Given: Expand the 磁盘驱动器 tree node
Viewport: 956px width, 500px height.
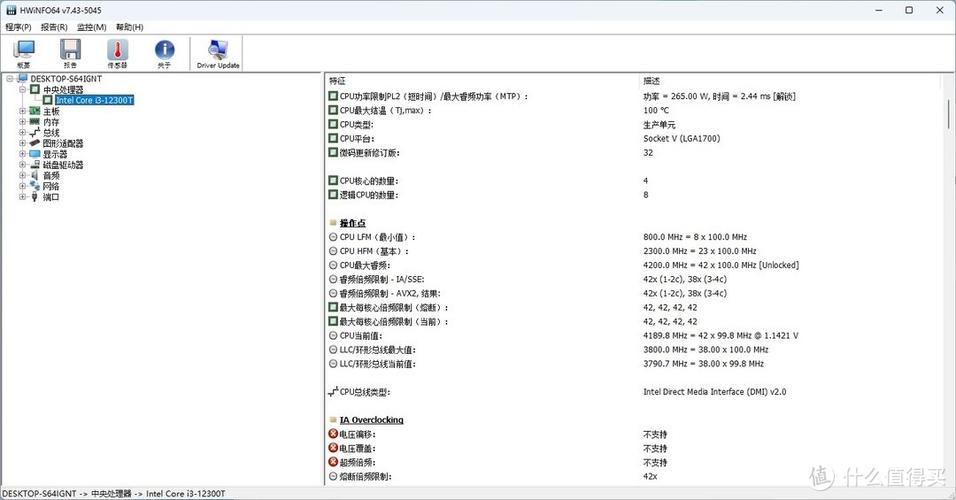Looking at the screenshot, I should (x=23, y=165).
